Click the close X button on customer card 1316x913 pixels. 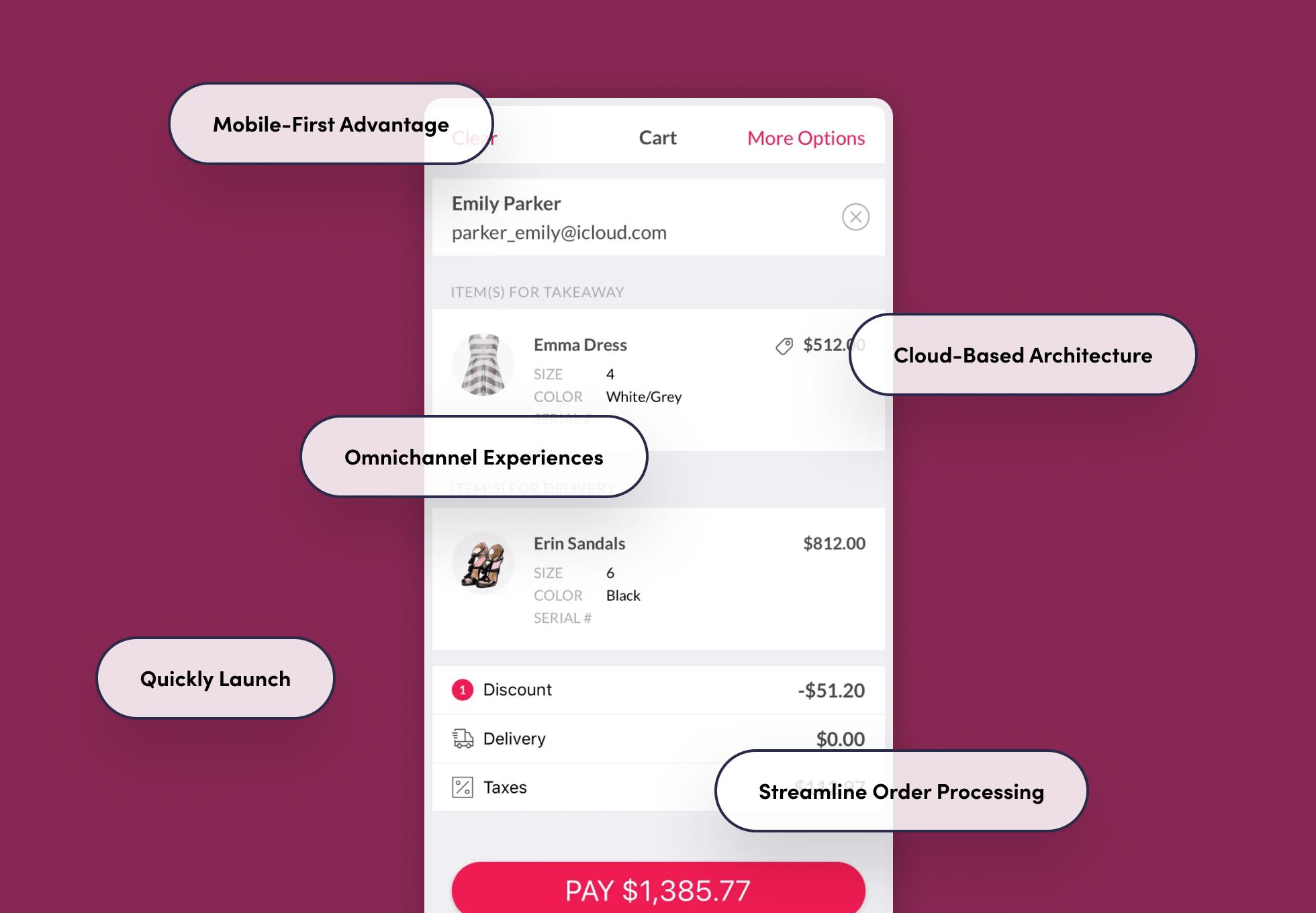(856, 217)
